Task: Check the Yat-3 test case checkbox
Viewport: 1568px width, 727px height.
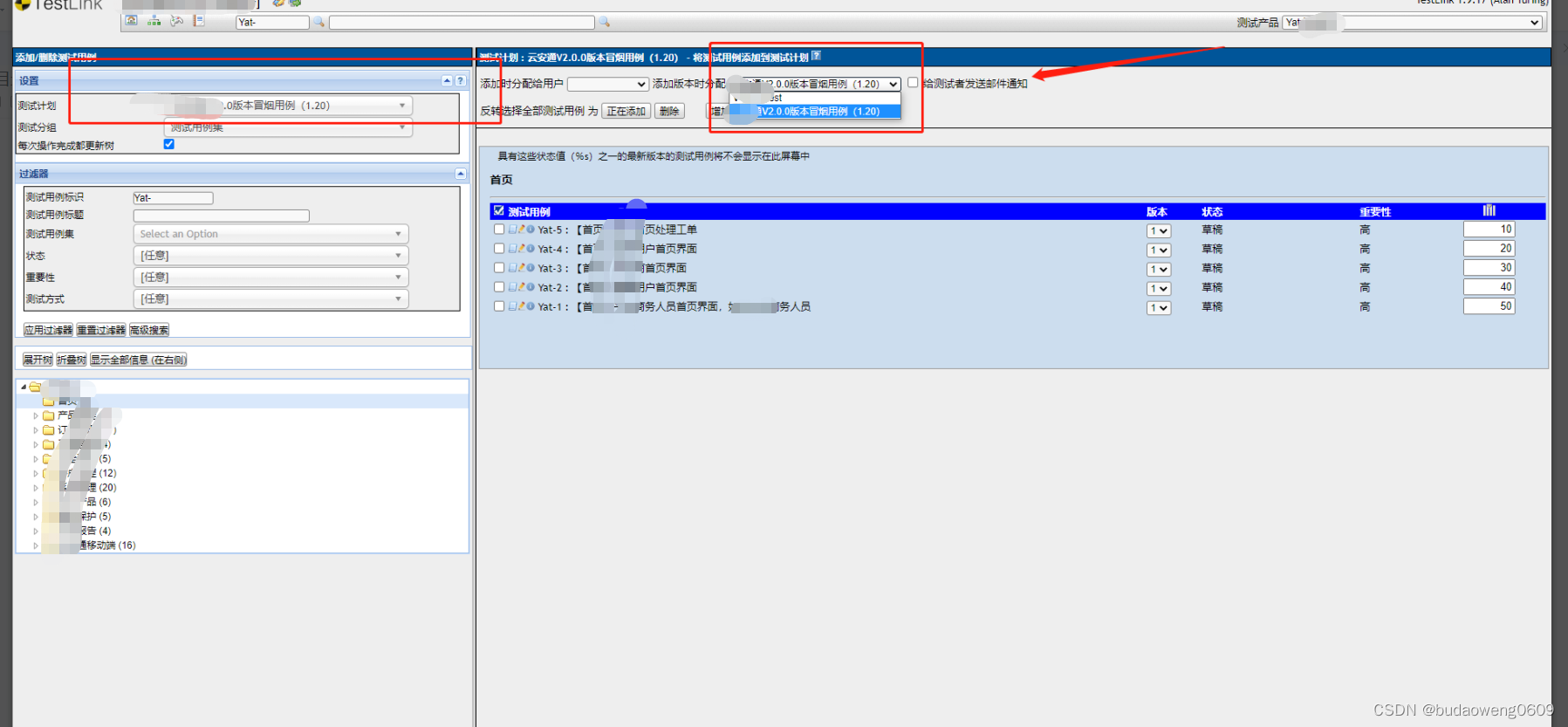Action: click(x=499, y=268)
